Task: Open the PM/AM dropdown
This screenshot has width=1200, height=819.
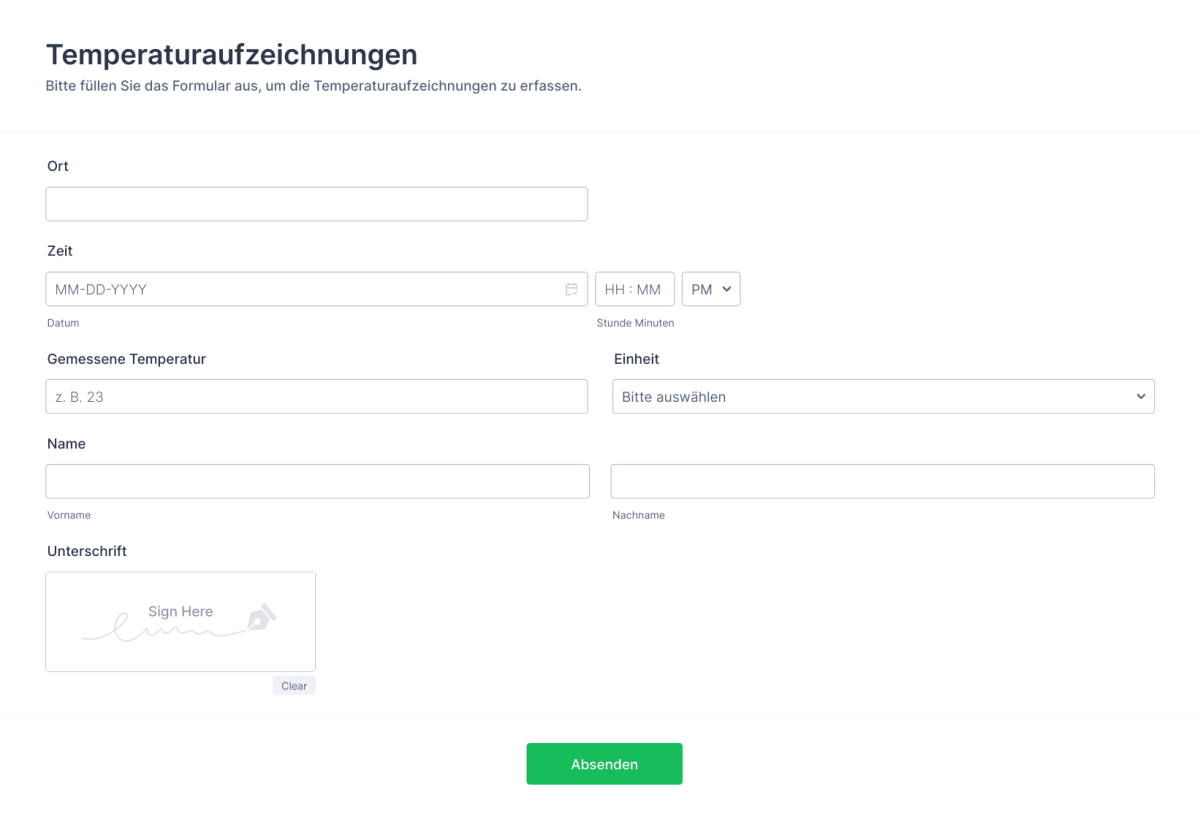Action: tap(710, 288)
